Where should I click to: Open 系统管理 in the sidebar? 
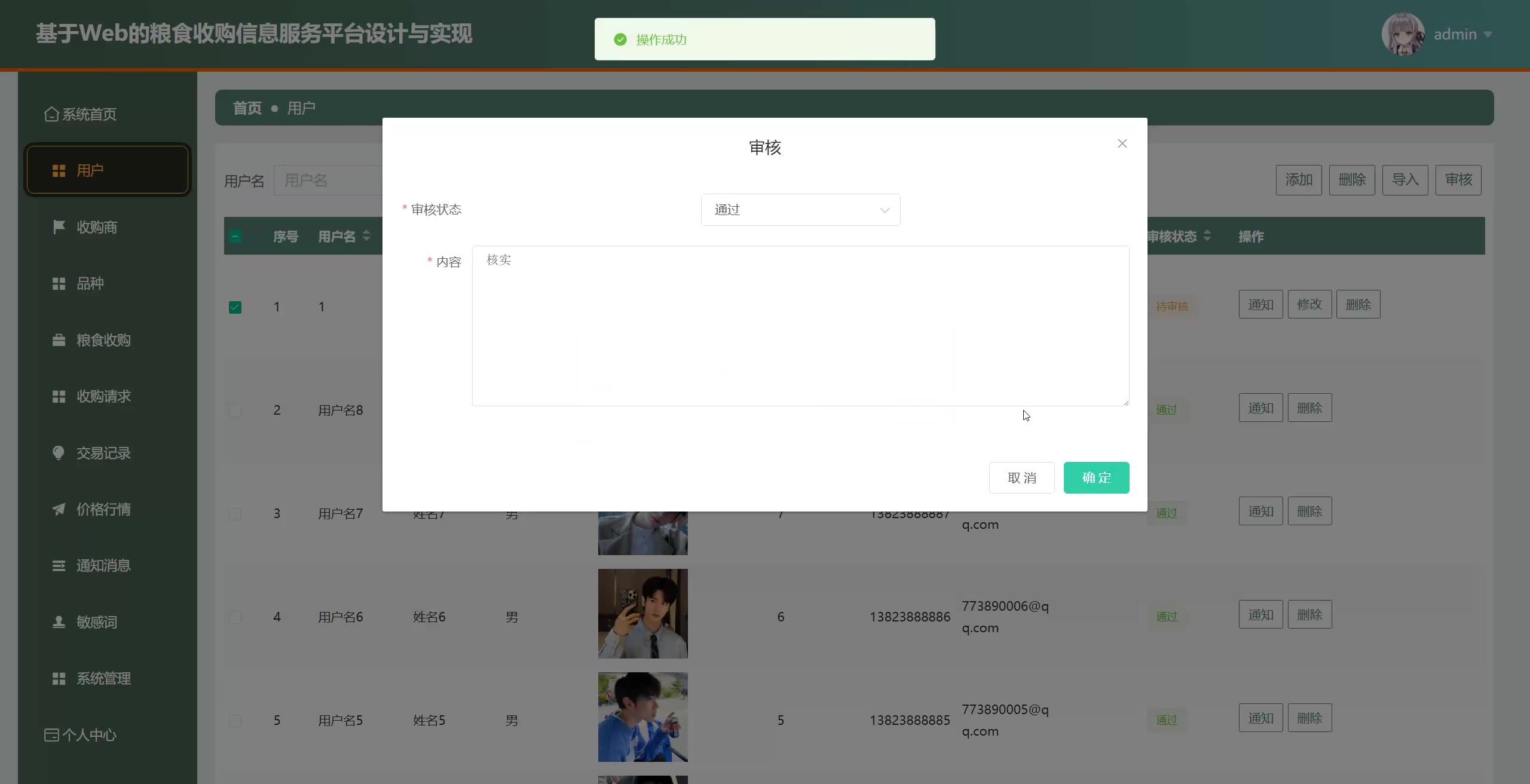(103, 678)
